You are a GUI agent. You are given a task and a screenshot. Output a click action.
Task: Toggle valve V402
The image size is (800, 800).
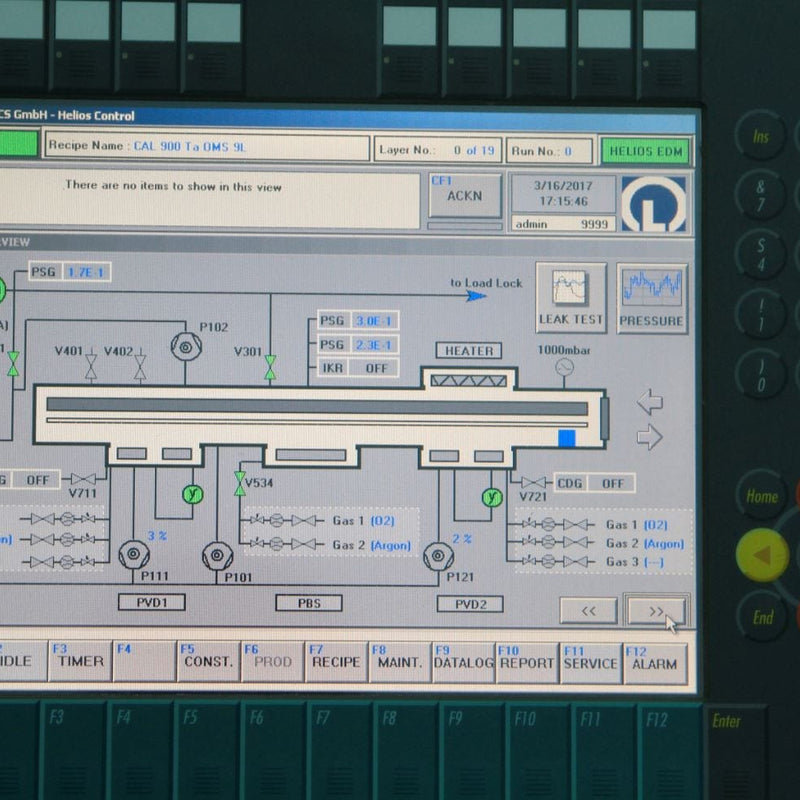(x=140, y=366)
